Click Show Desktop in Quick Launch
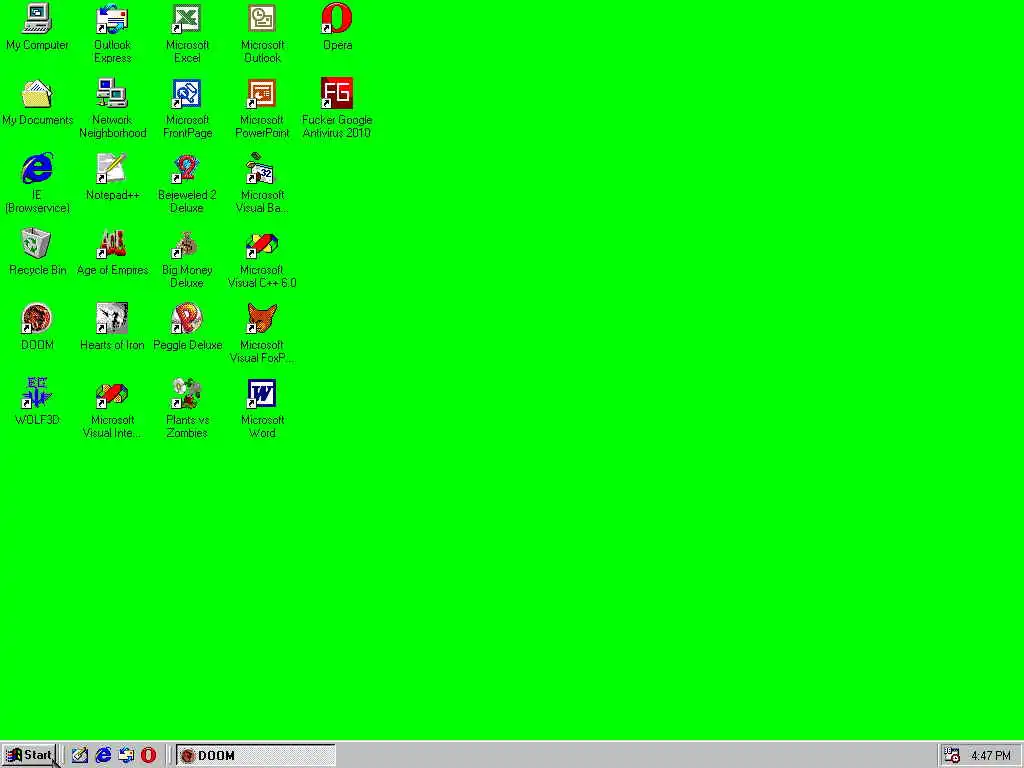 pos(80,755)
